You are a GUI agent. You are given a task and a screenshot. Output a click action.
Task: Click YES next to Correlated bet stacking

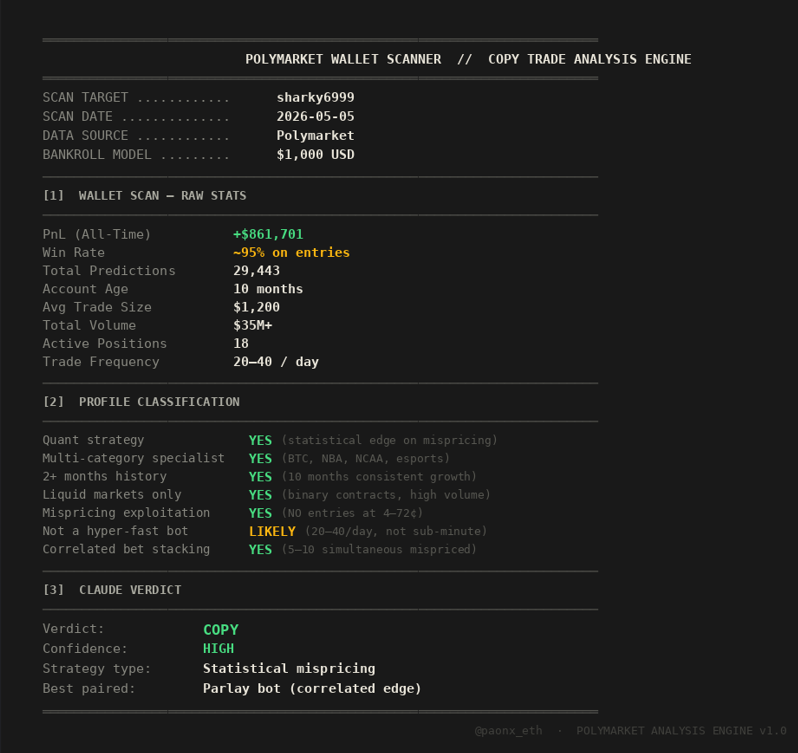coord(261,550)
